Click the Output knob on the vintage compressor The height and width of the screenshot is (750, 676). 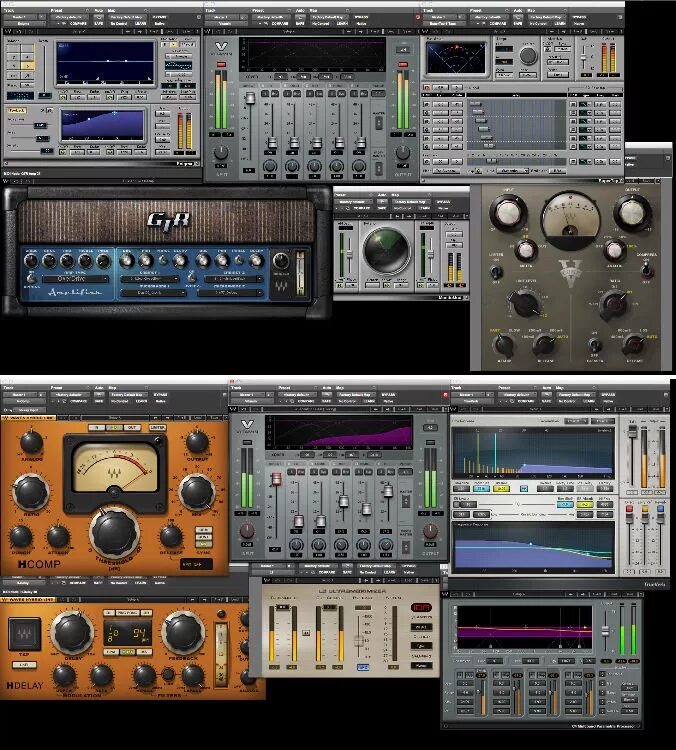(x=632, y=213)
